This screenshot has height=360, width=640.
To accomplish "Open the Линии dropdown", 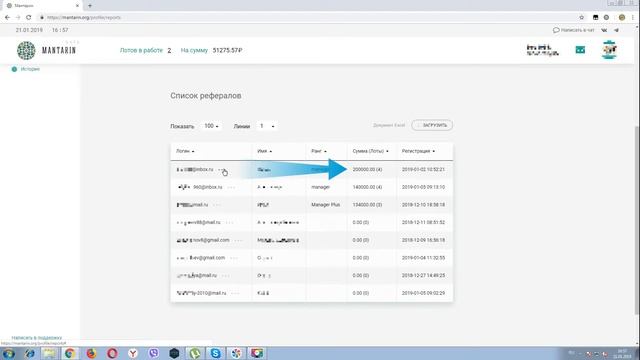I will click(267, 126).
